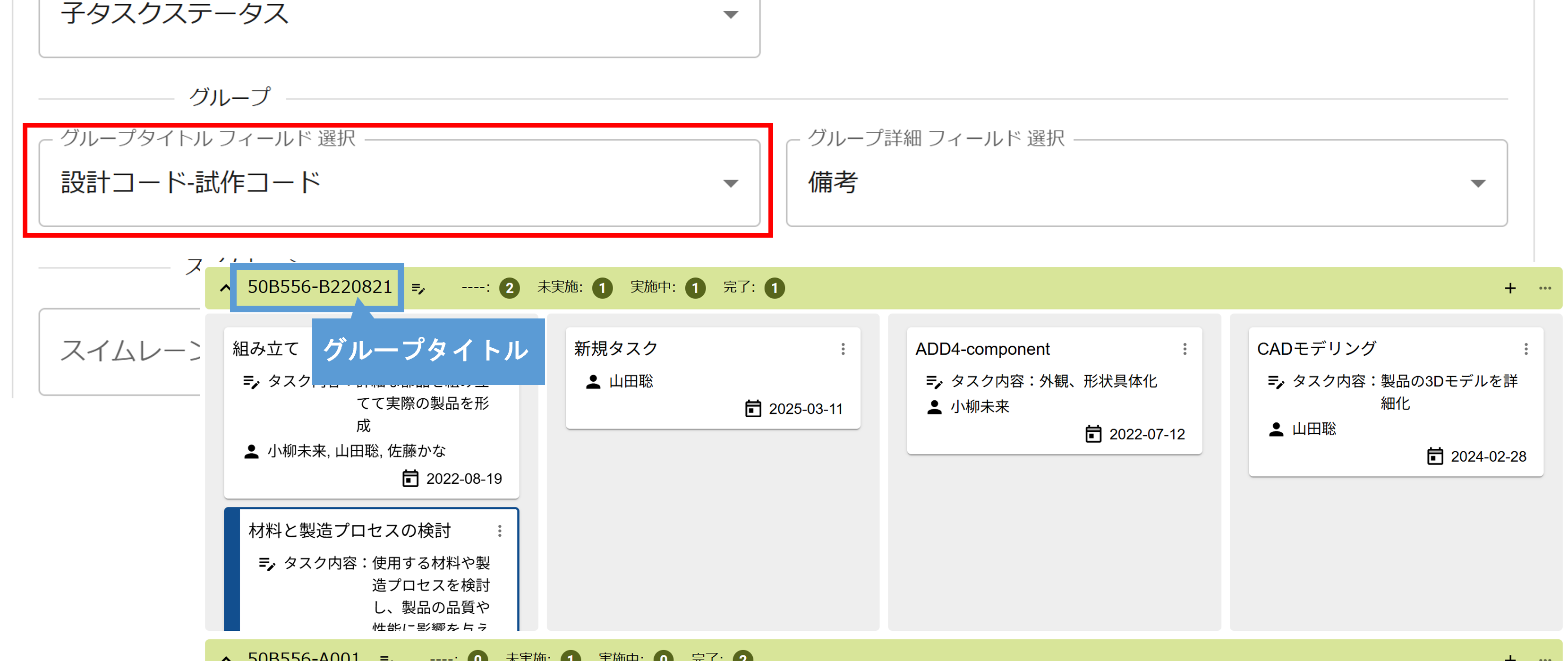The image size is (1568, 661).
Task: Click note icon in 組み立て card
Action: tap(251, 381)
